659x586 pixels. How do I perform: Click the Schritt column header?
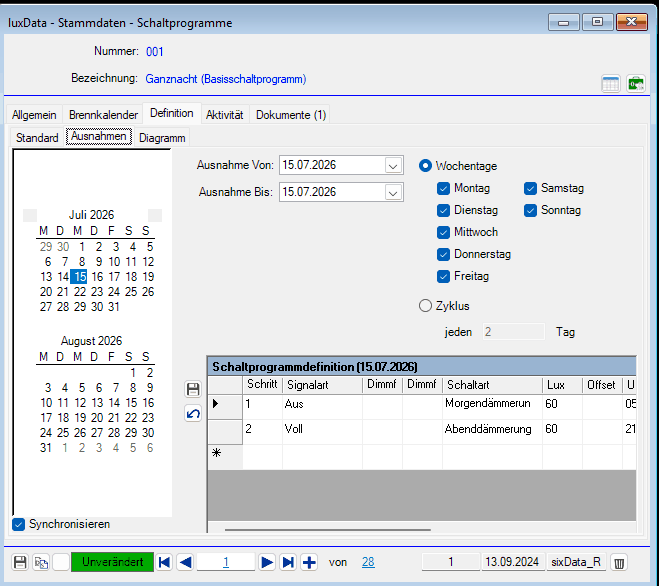pyautogui.click(x=262, y=385)
